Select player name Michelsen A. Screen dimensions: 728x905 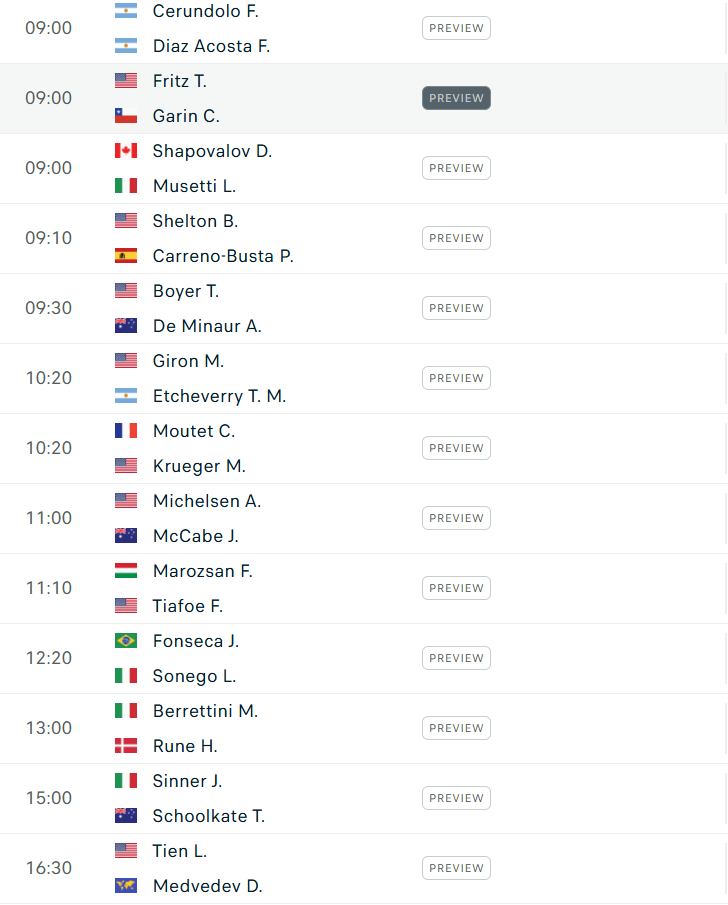pos(207,501)
